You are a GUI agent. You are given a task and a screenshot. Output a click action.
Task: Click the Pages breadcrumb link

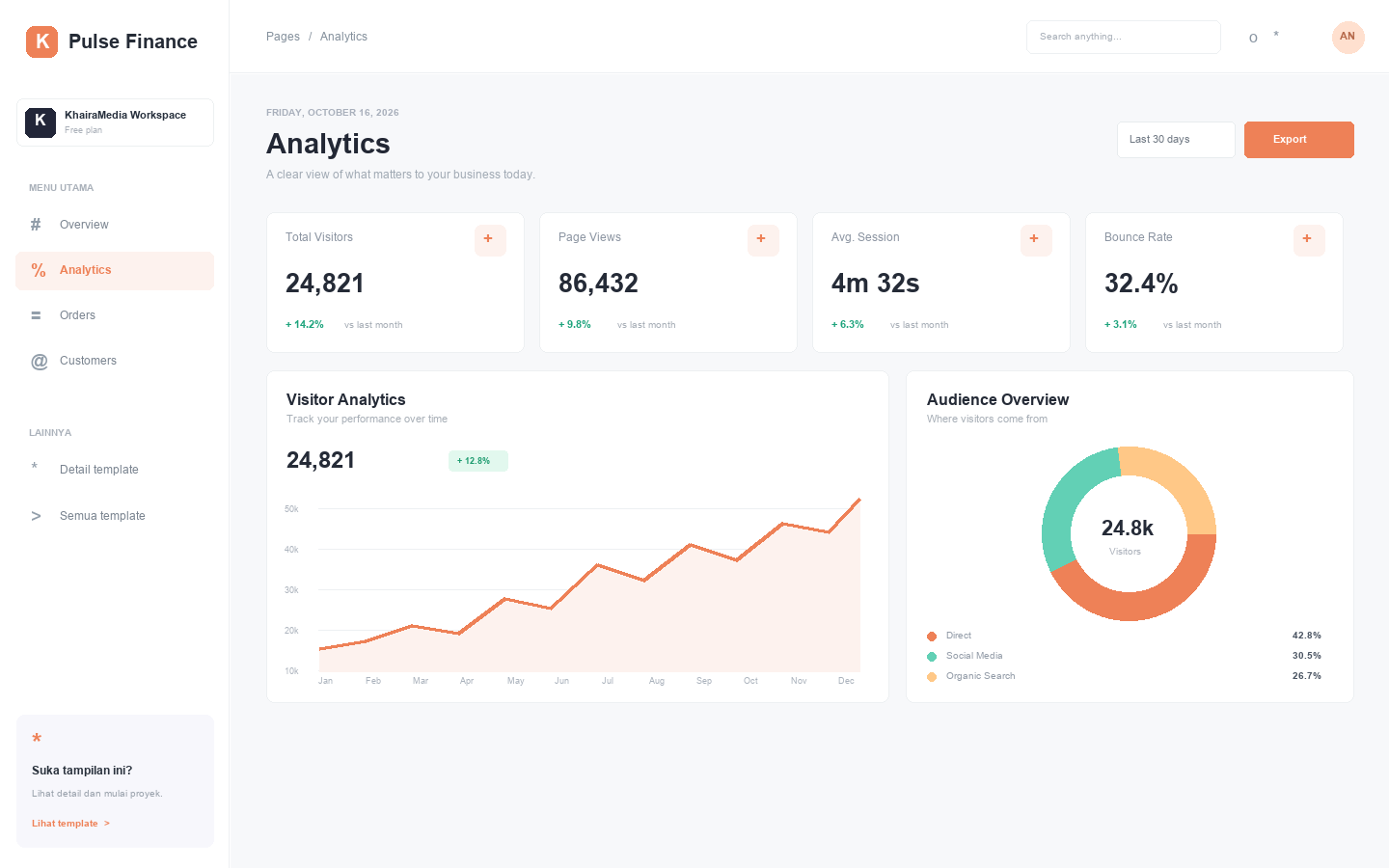(x=283, y=37)
